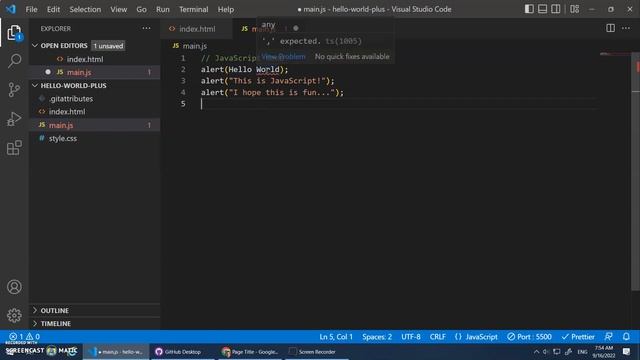This screenshot has width=640, height=360.
Task: Open the Source Control view
Action: point(14,90)
